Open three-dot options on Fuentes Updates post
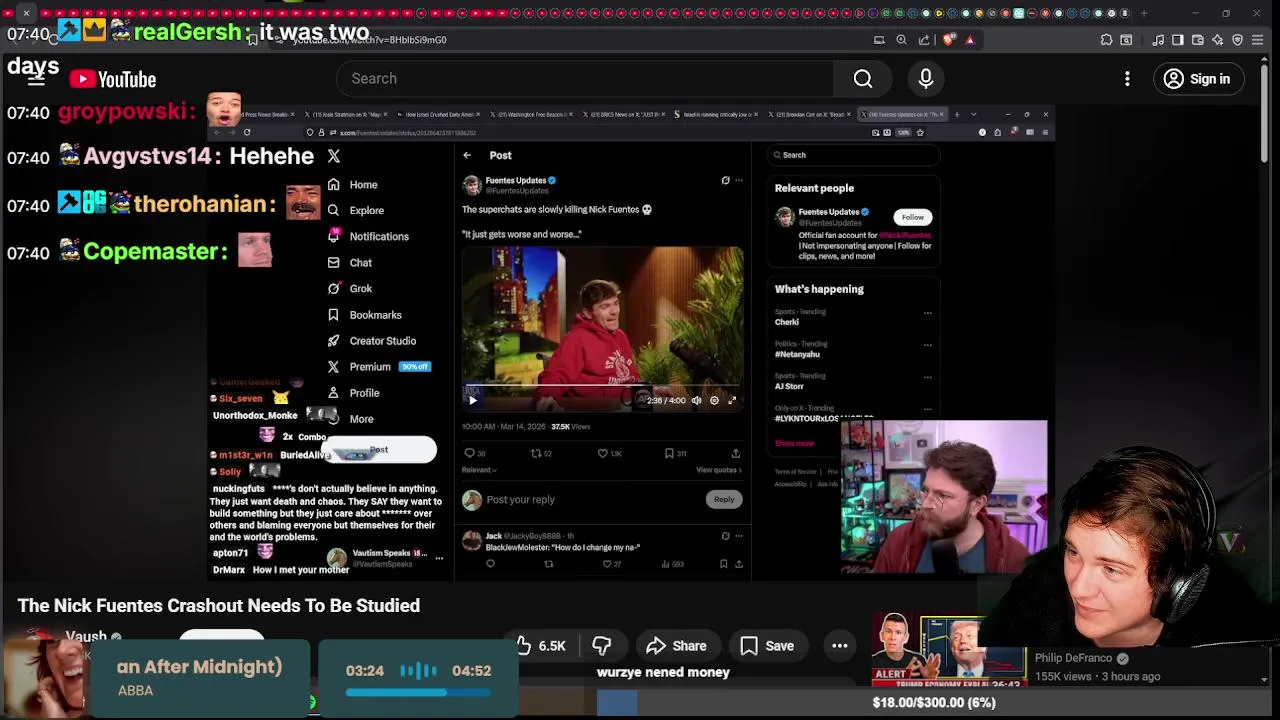The image size is (1280, 720). (x=739, y=181)
